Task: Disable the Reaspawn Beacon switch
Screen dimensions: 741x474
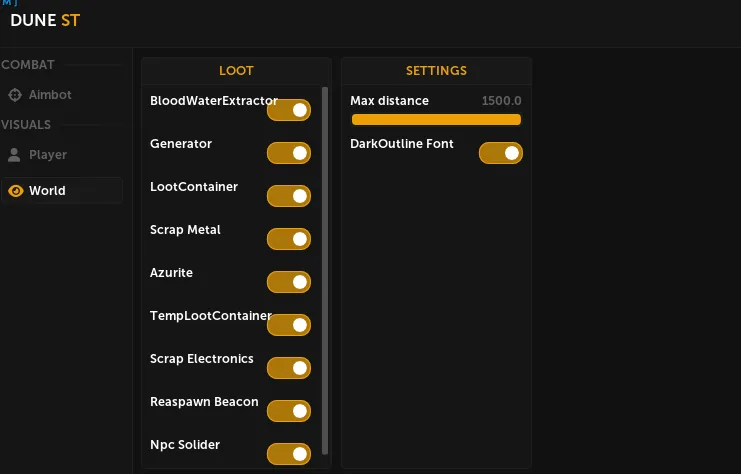Action: [289, 411]
